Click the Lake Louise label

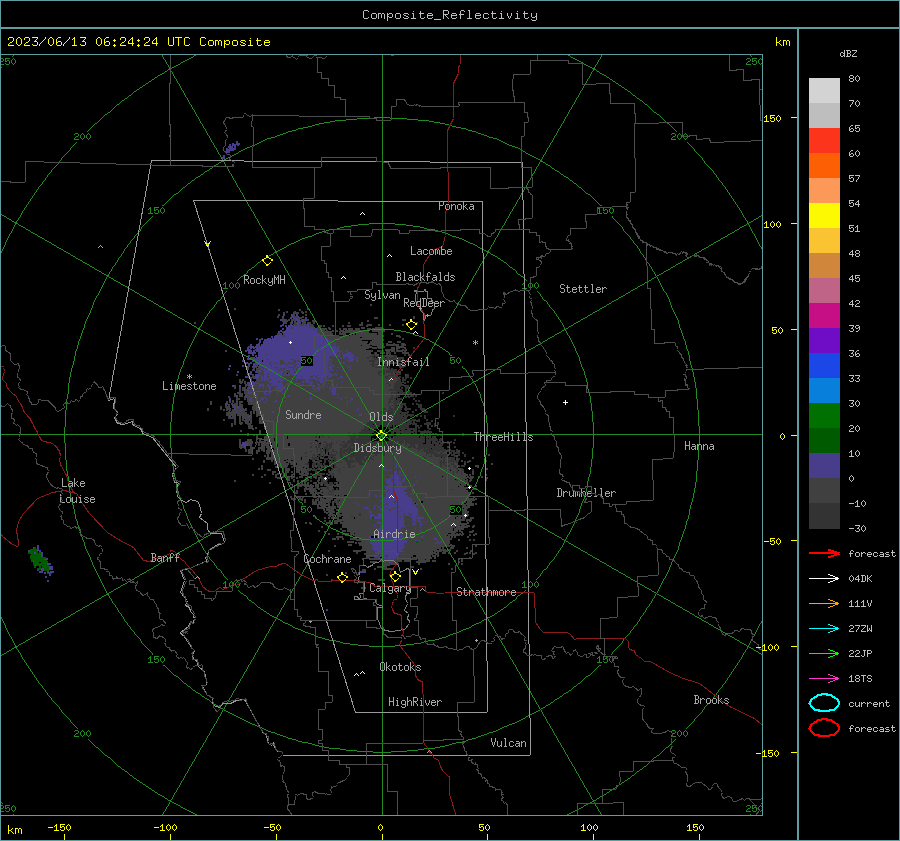coord(77,491)
